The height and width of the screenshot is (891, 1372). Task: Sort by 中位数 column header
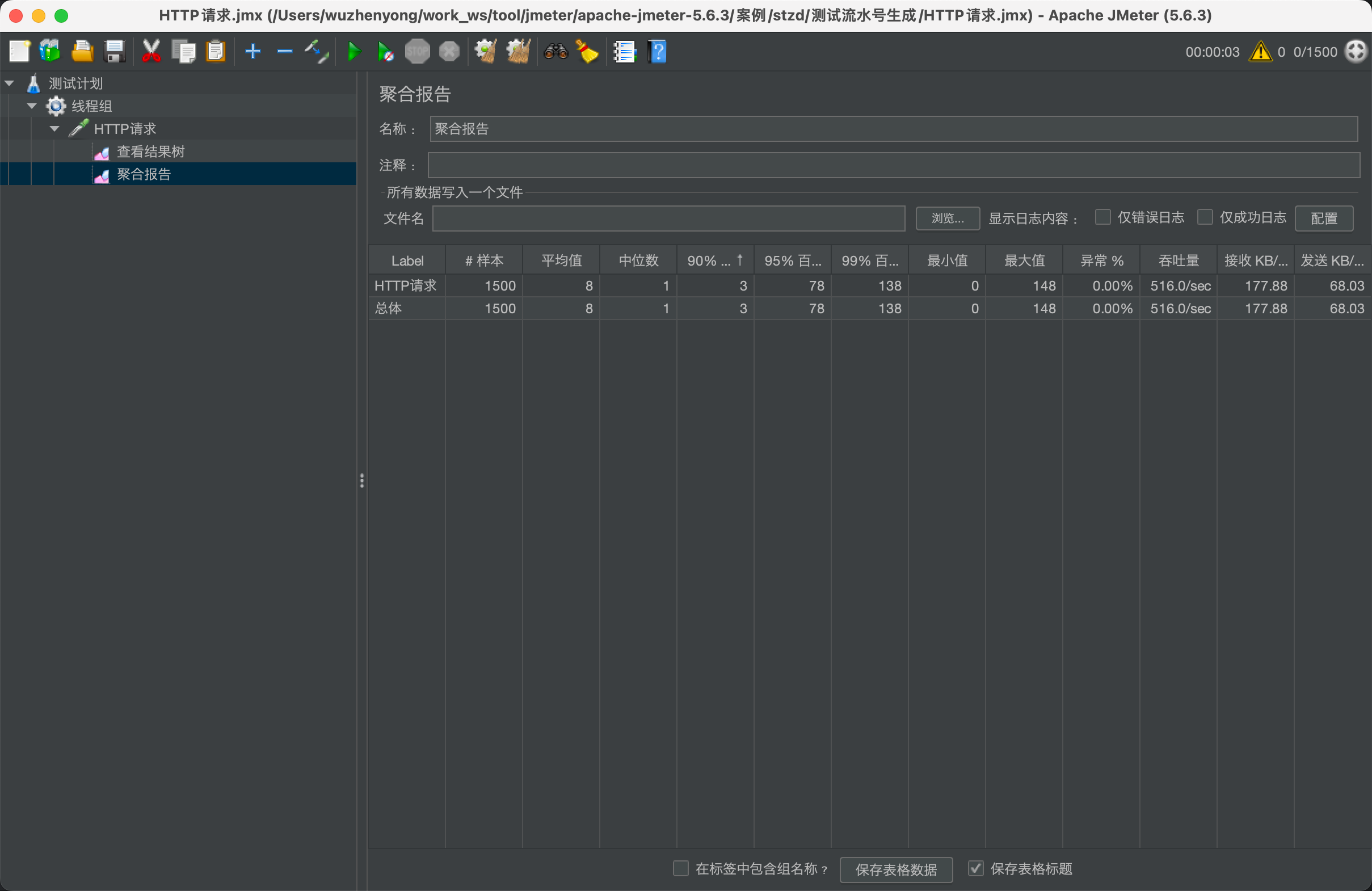[x=639, y=260]
